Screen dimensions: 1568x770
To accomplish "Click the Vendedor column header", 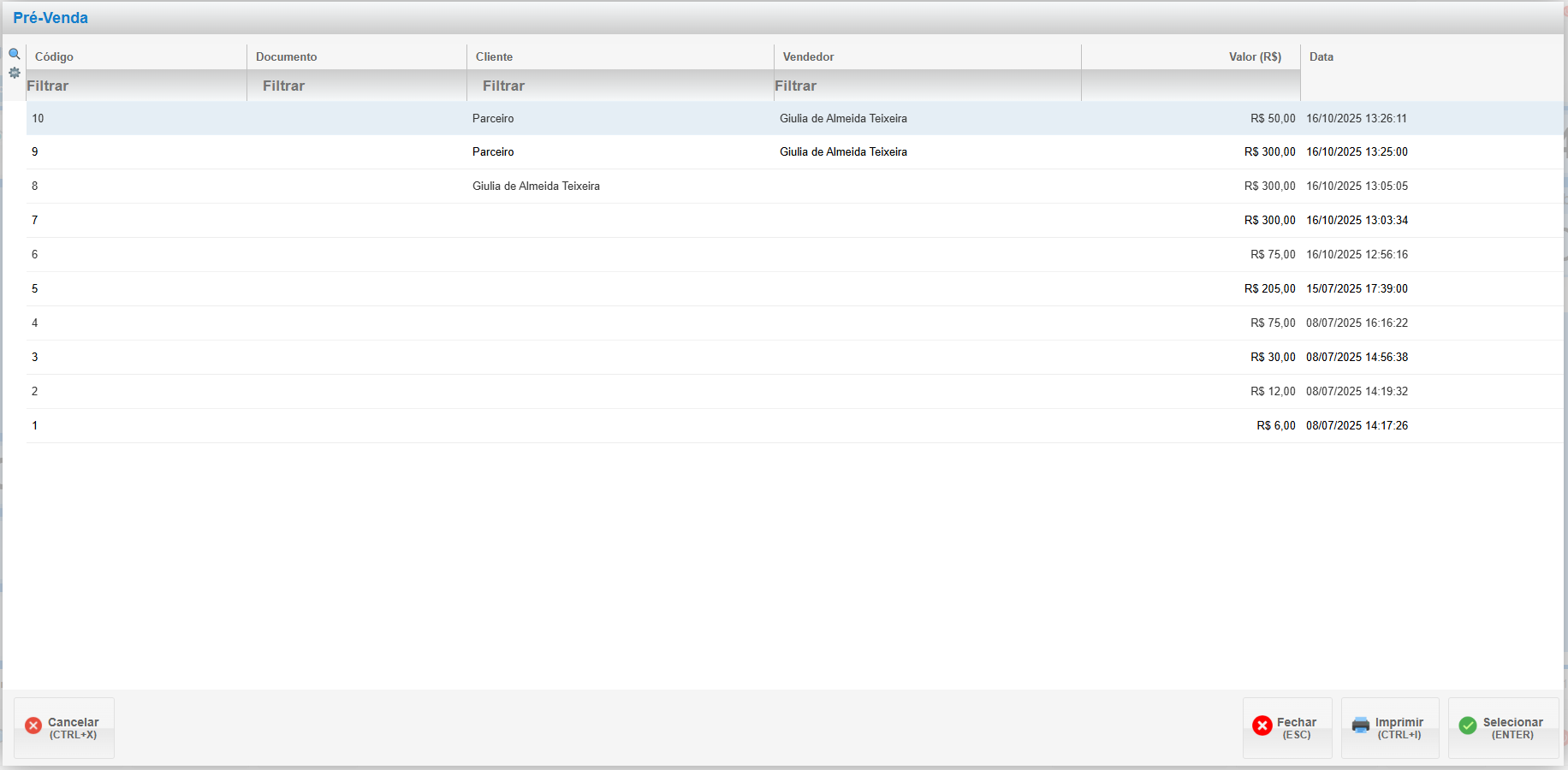I will (808, 56).
